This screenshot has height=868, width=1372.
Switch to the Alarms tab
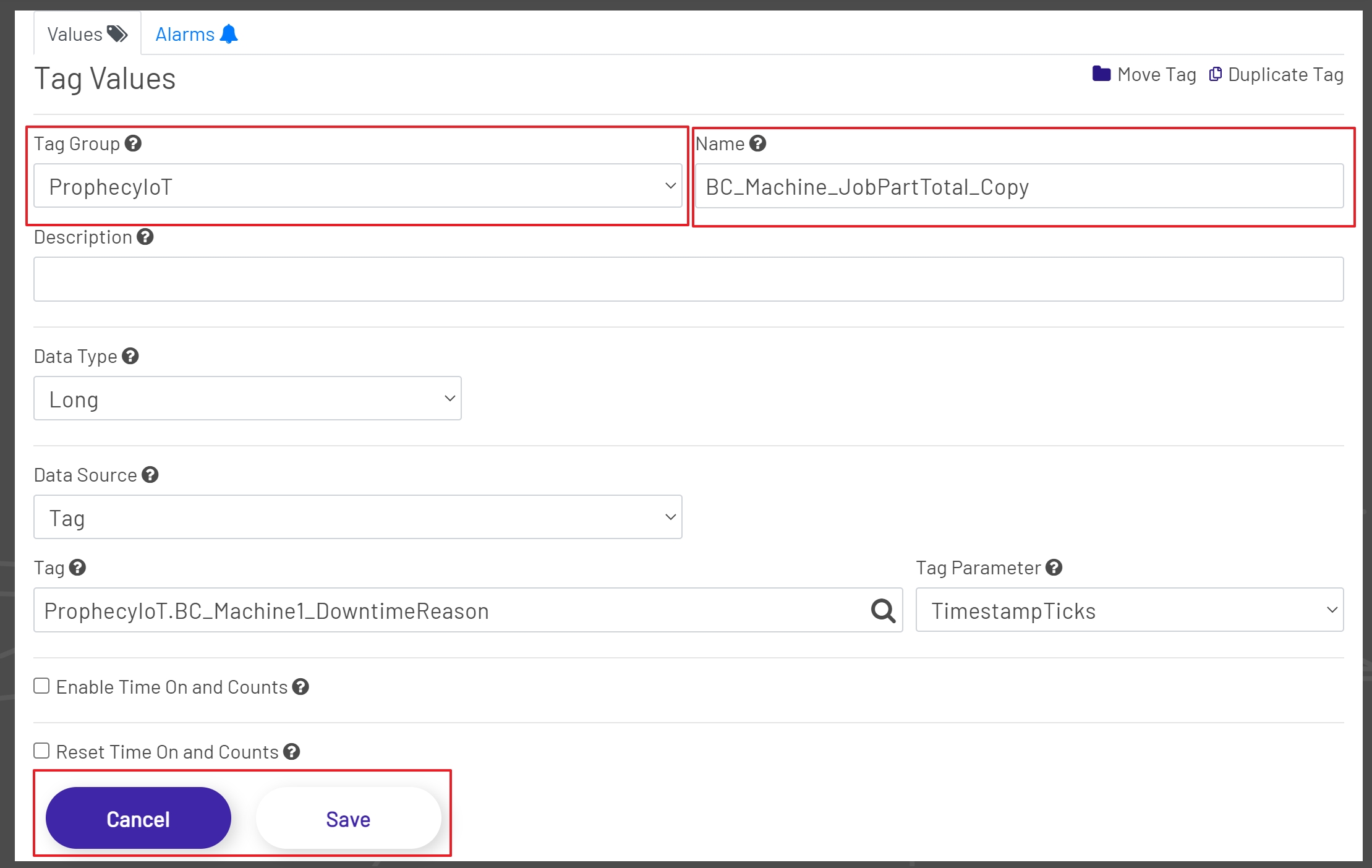tap(185, 34)
